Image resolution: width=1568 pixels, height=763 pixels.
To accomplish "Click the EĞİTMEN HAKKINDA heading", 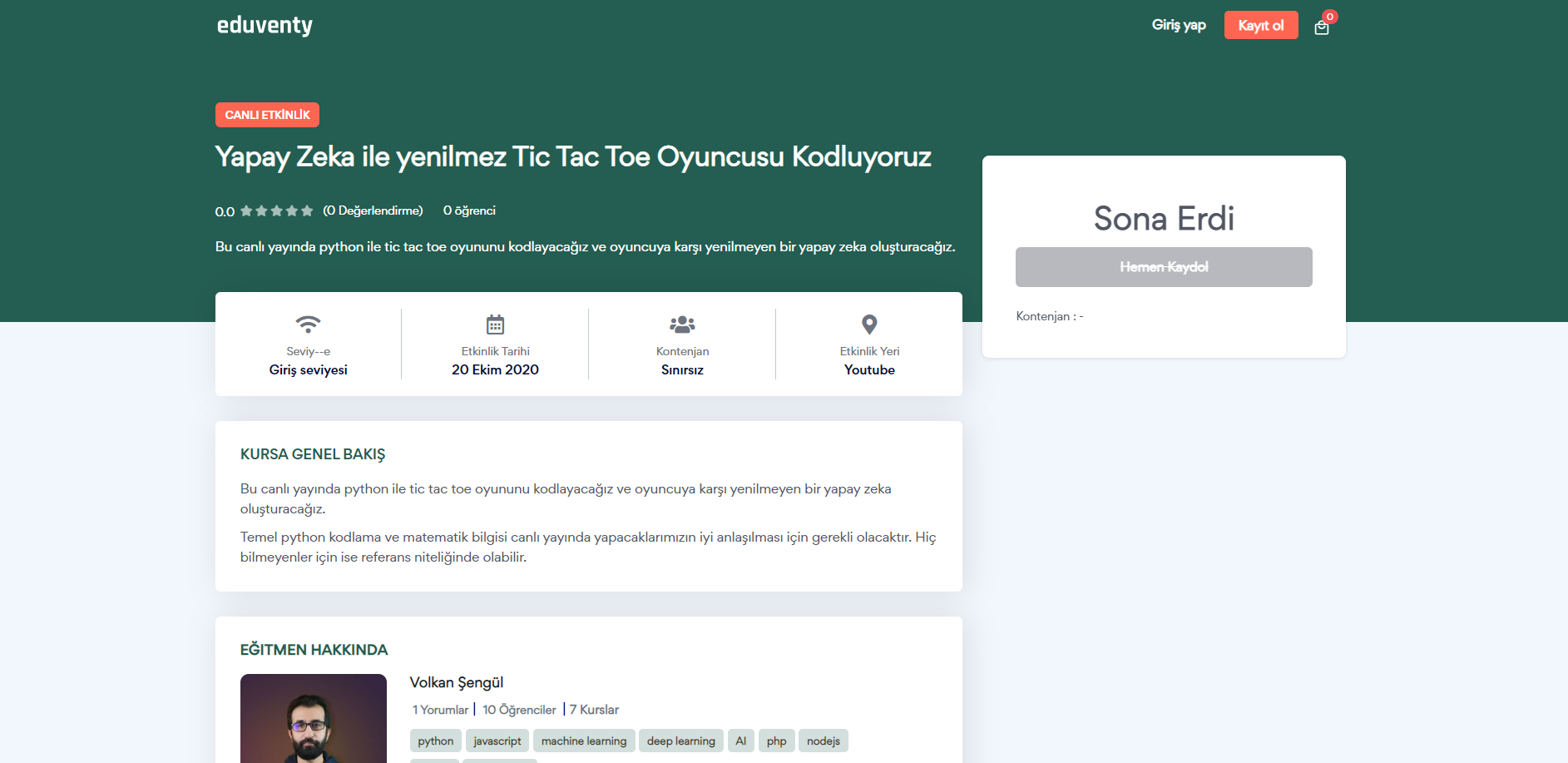I will point(314,650).
